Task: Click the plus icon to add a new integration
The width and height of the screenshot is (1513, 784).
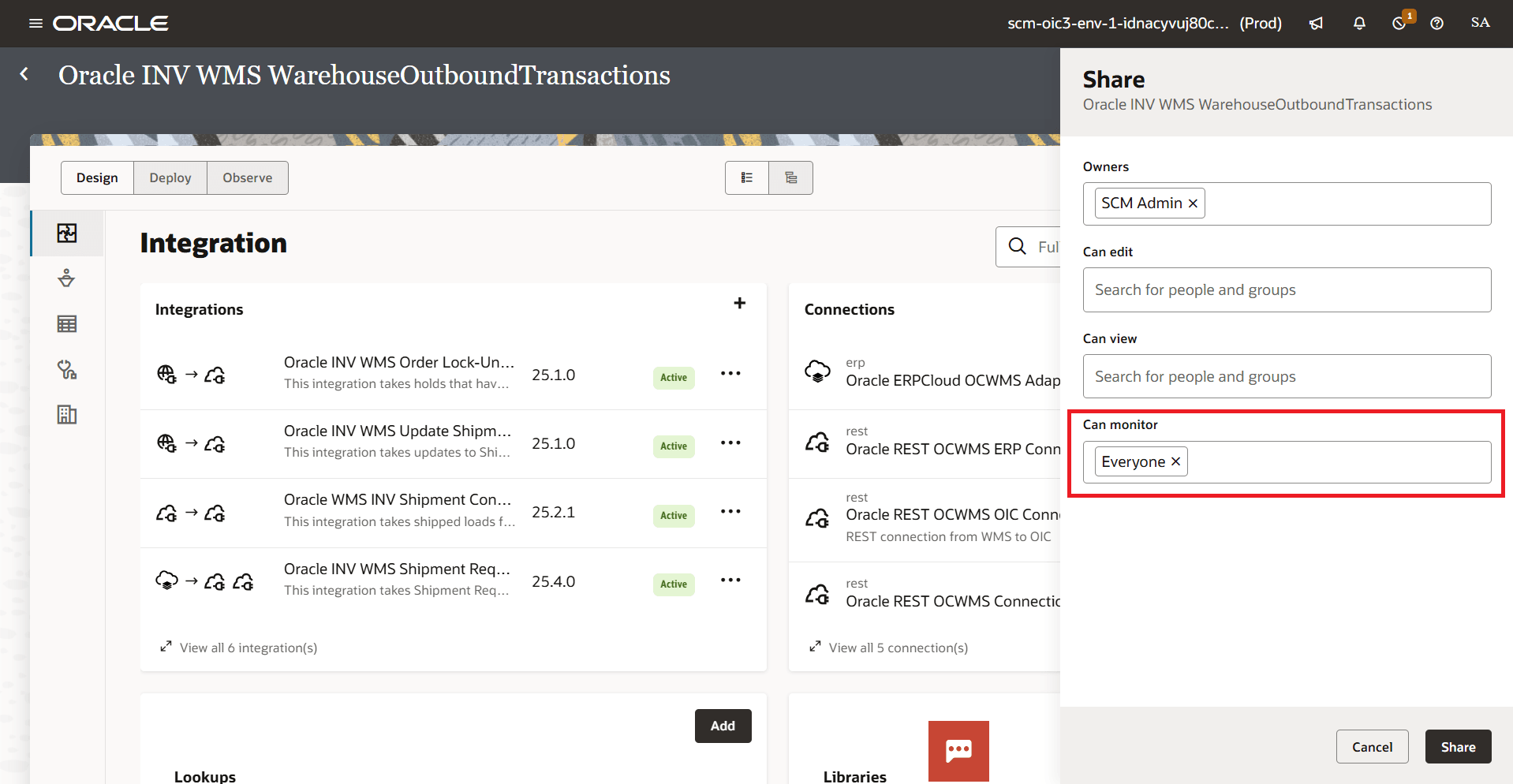Action: pos(739,303)
